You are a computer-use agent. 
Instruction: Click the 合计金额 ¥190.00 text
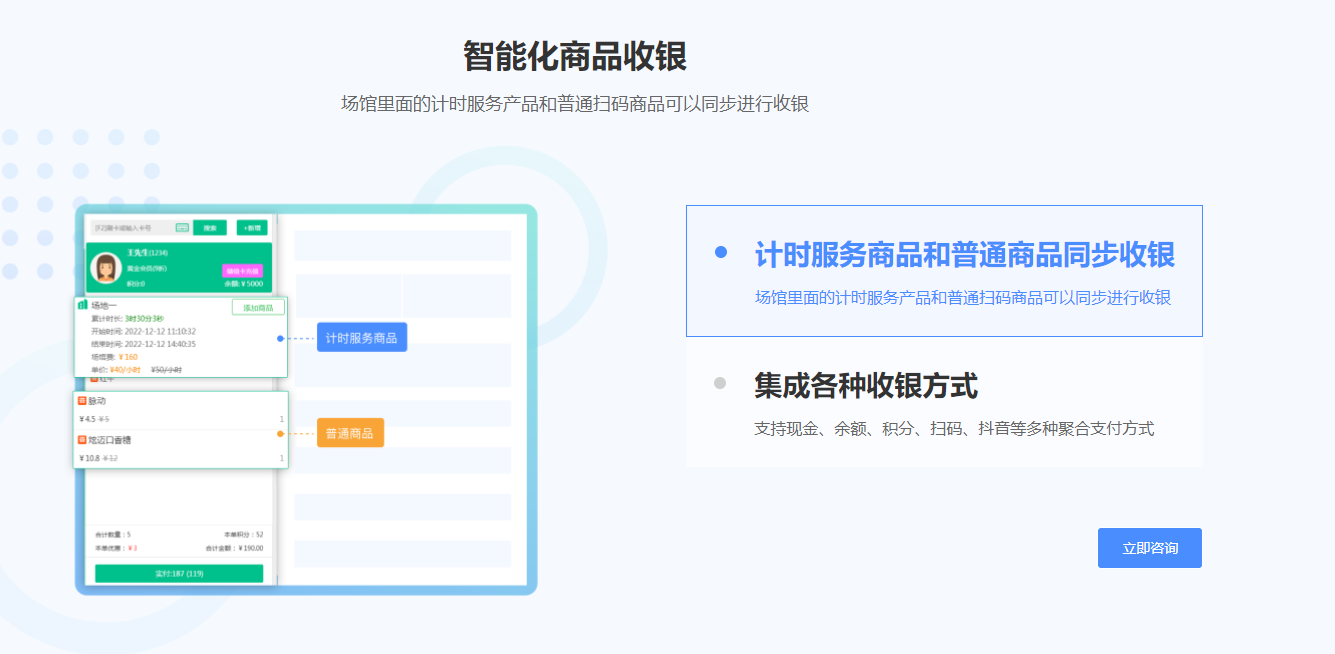click(x=234, y=548)
